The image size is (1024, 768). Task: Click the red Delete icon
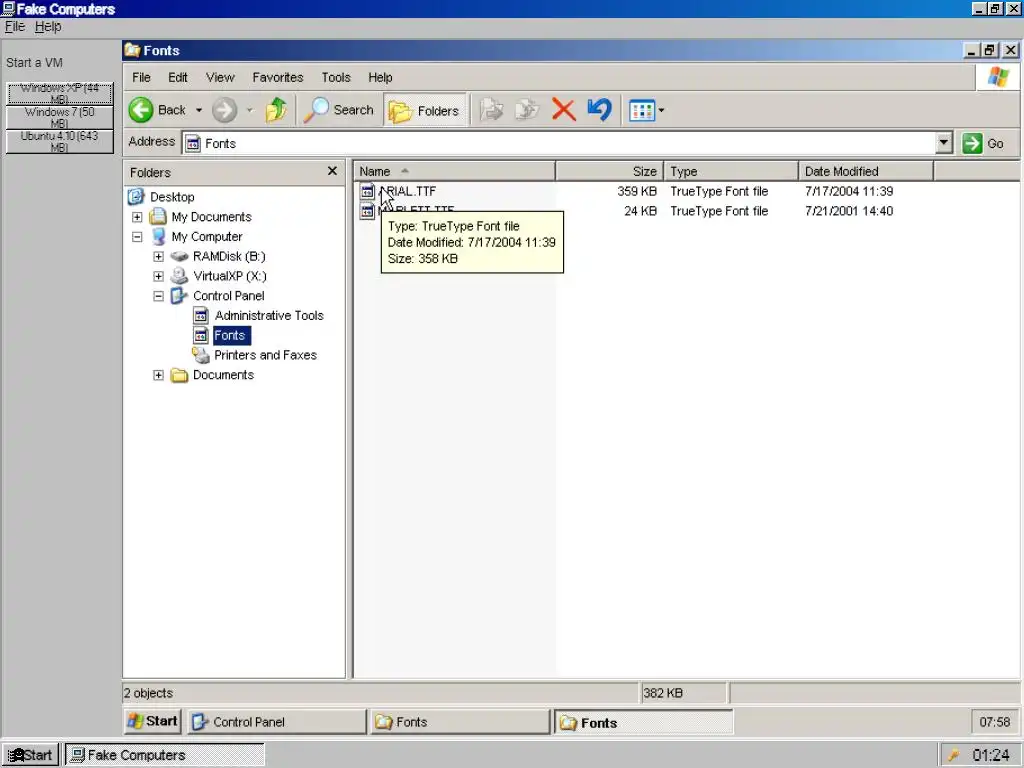pos(564,110)
